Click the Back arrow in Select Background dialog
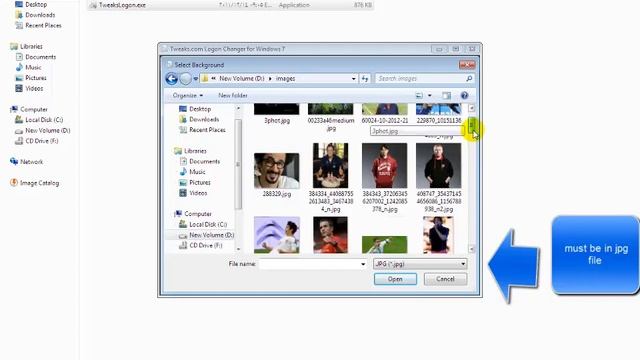This screenshot has height=360, width=640. click(x=171, y=78)
